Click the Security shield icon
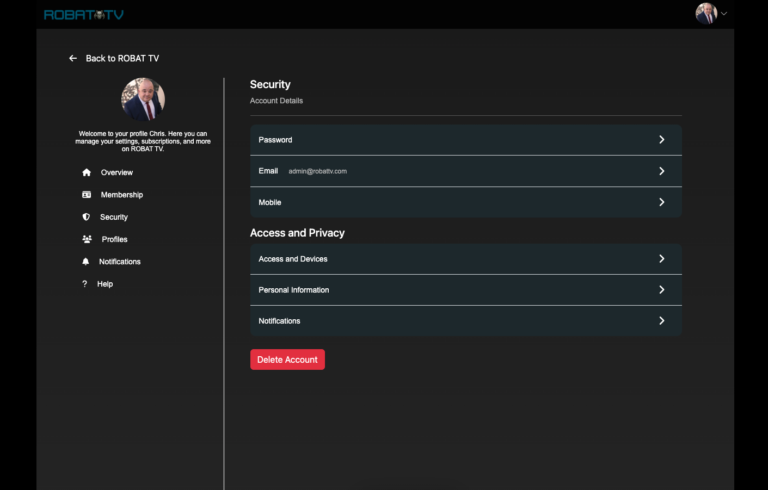Viewport: 768px width, 490px height. point(86,217)
